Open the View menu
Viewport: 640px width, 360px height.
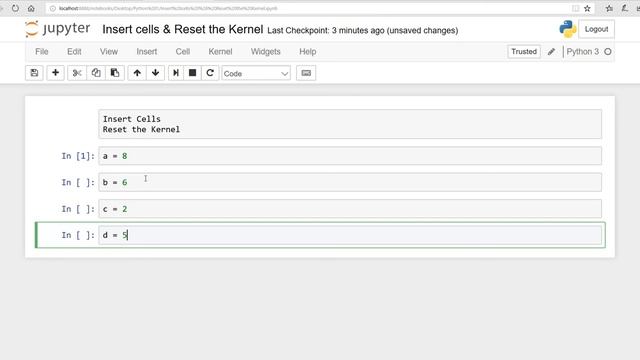coord(109,52)
